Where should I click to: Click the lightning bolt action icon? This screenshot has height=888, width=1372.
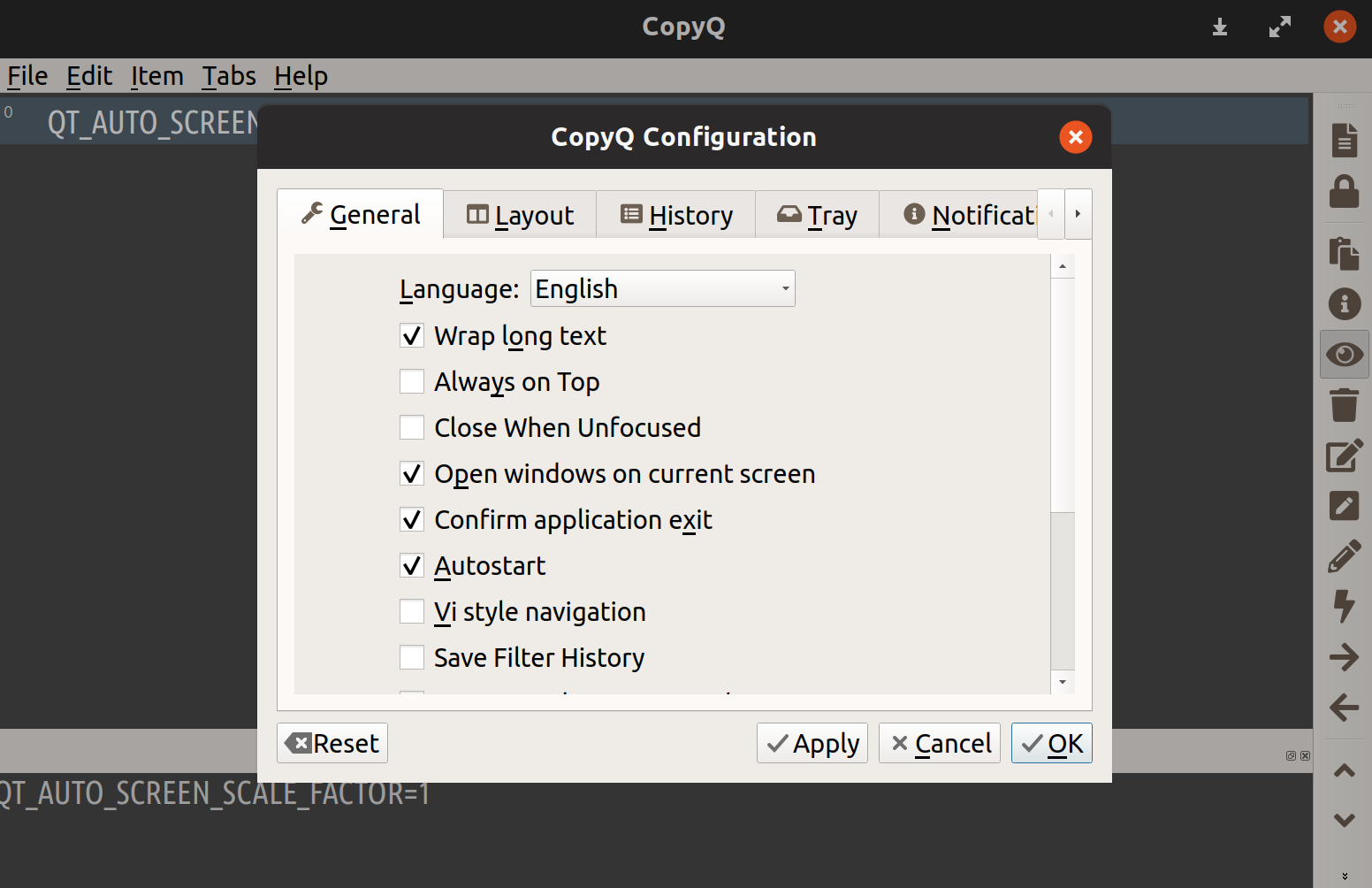point(1344,607)
